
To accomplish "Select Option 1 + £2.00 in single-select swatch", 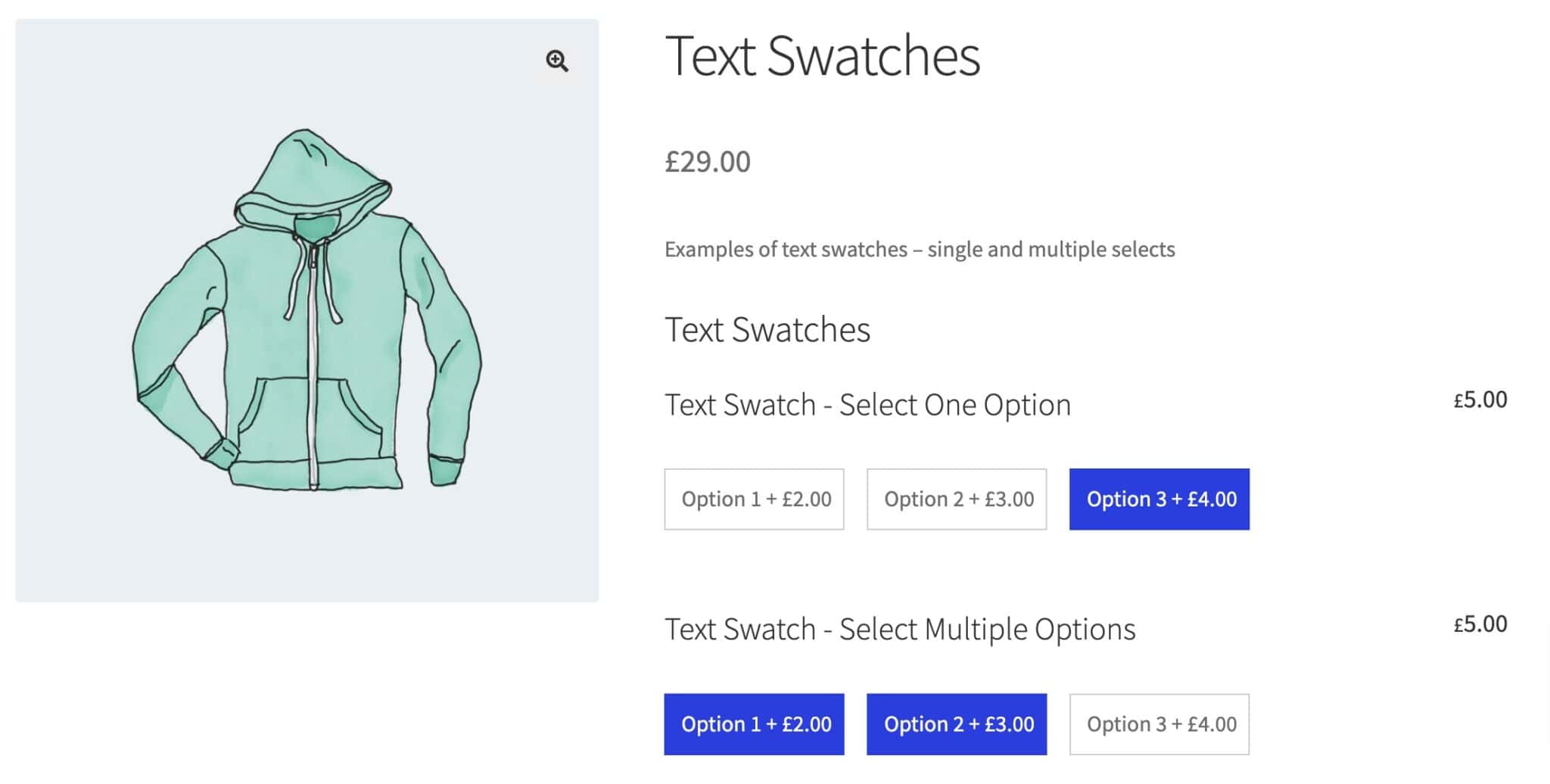I will tap(754, 499).
